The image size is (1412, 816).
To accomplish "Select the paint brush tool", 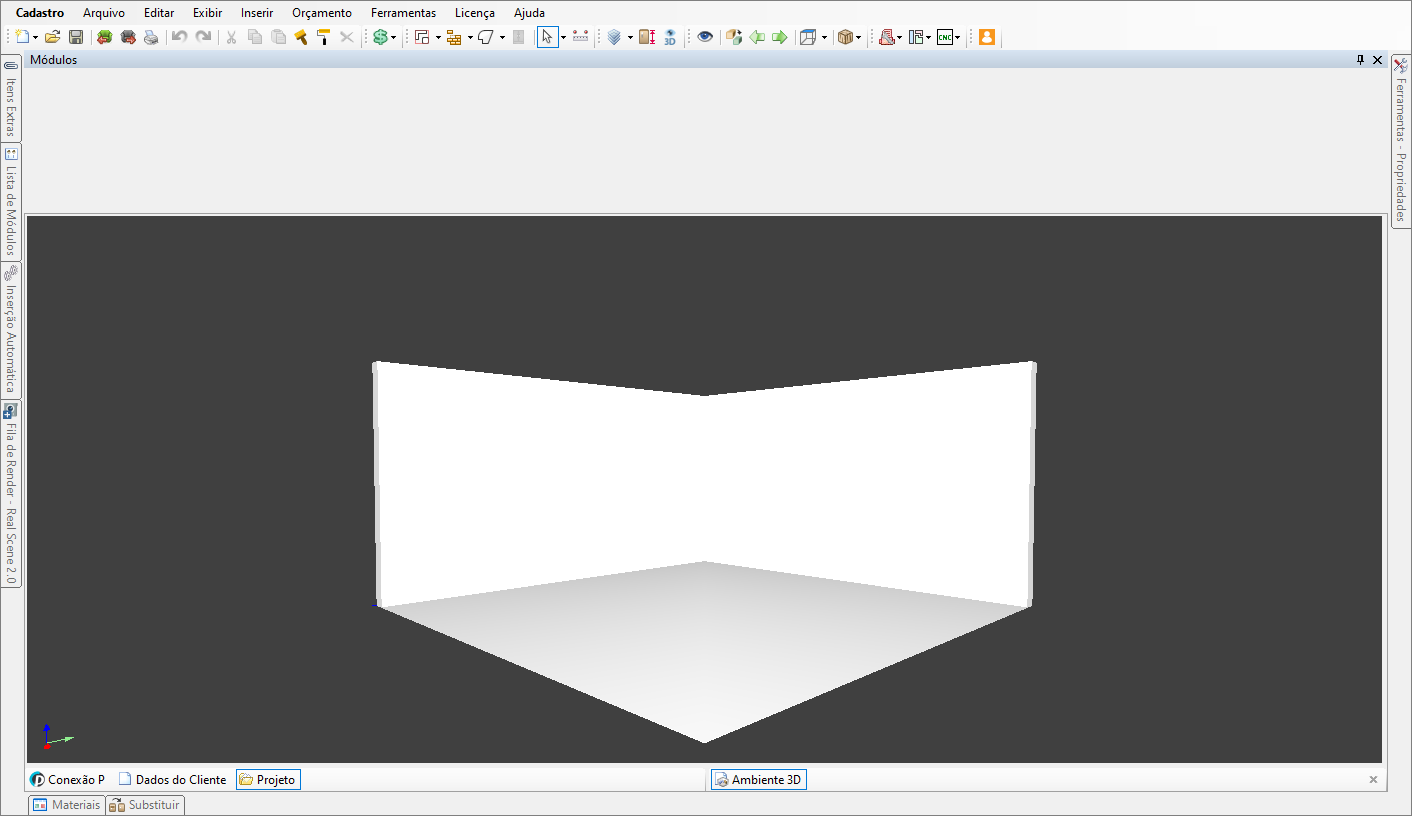I will pos(301,37).
